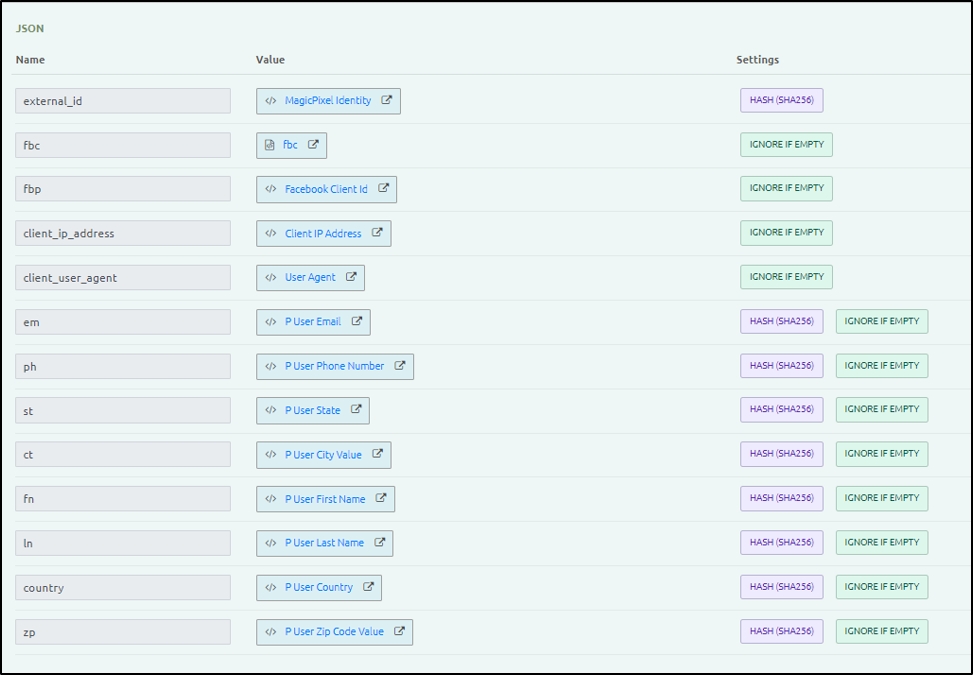Screen dimensions: 973x675
Task: Toggle IGNORE IF EMPTY for em row
Action: click(x=881, y=321)
